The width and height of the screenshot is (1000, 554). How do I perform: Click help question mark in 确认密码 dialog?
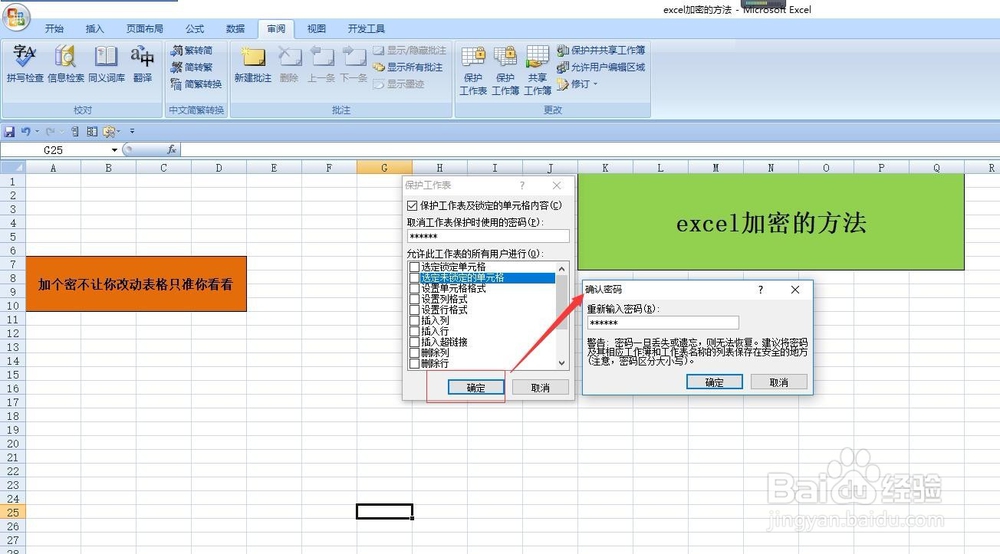click(760, 289)
